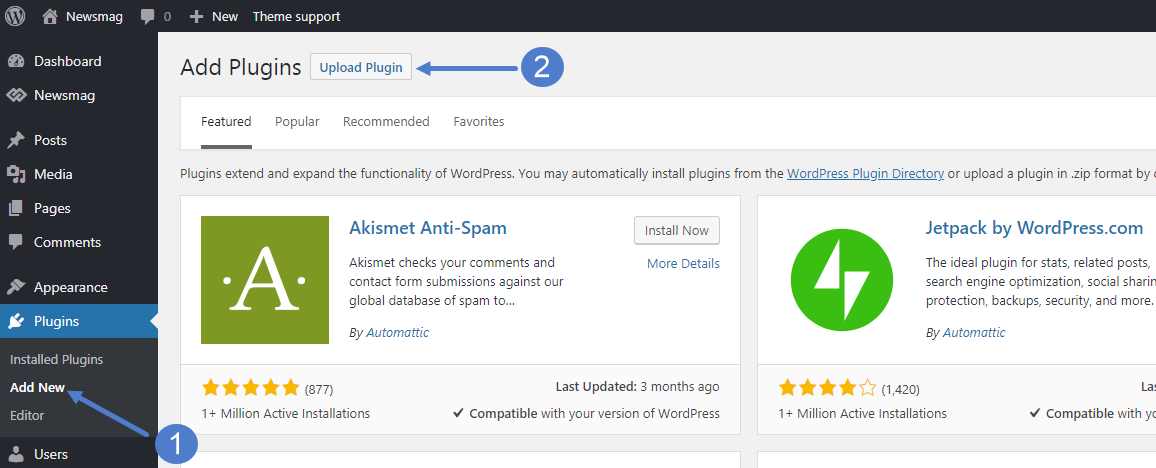The width and height of the screenshot is (1156, 468).
Task: Click the Pages icon in sidebar
Action: tap(16, 209)
